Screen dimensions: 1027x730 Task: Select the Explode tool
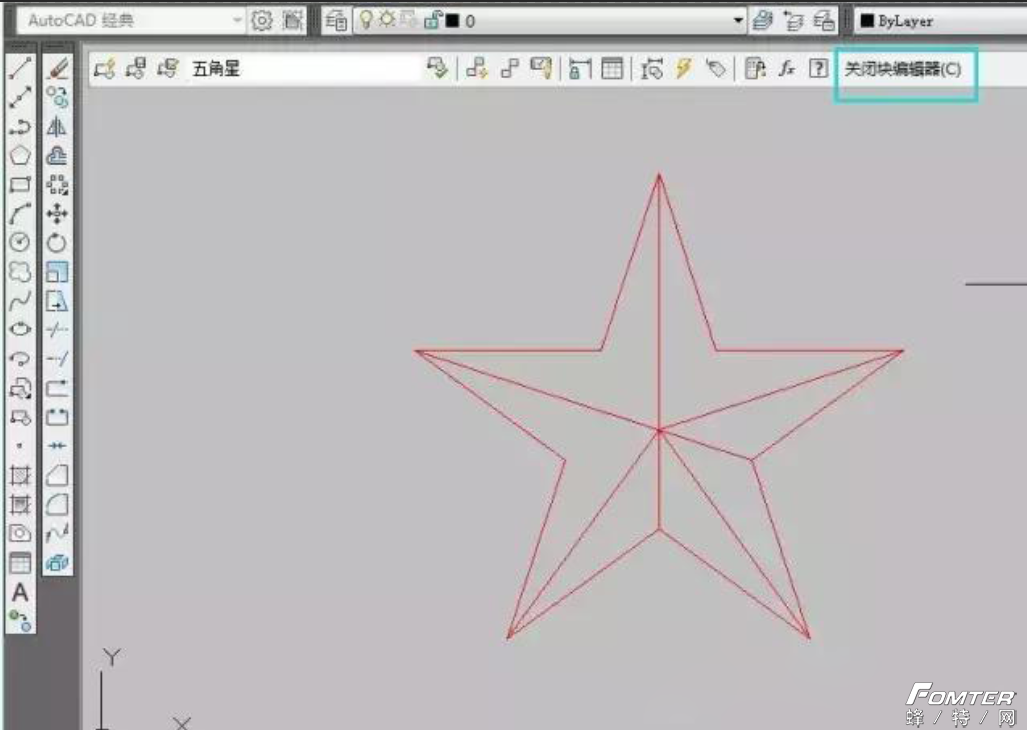point(57,562)
